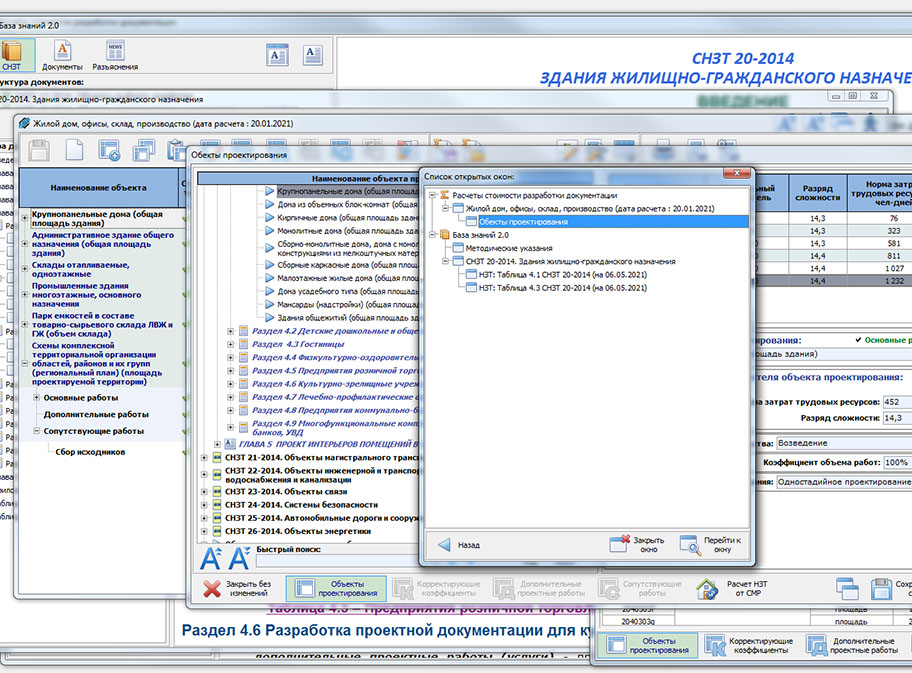Collapse Сопутствующие работы group

point(36,431)
